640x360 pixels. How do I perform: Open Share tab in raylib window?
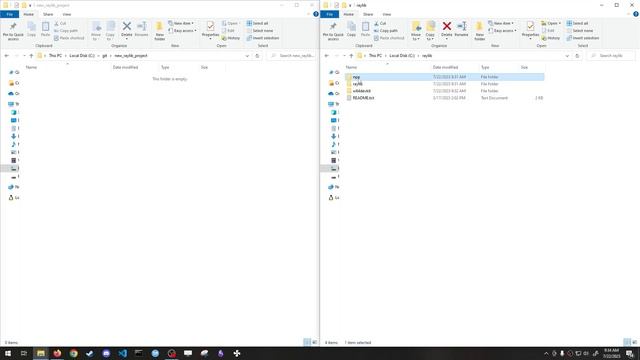tap(368, 14)
